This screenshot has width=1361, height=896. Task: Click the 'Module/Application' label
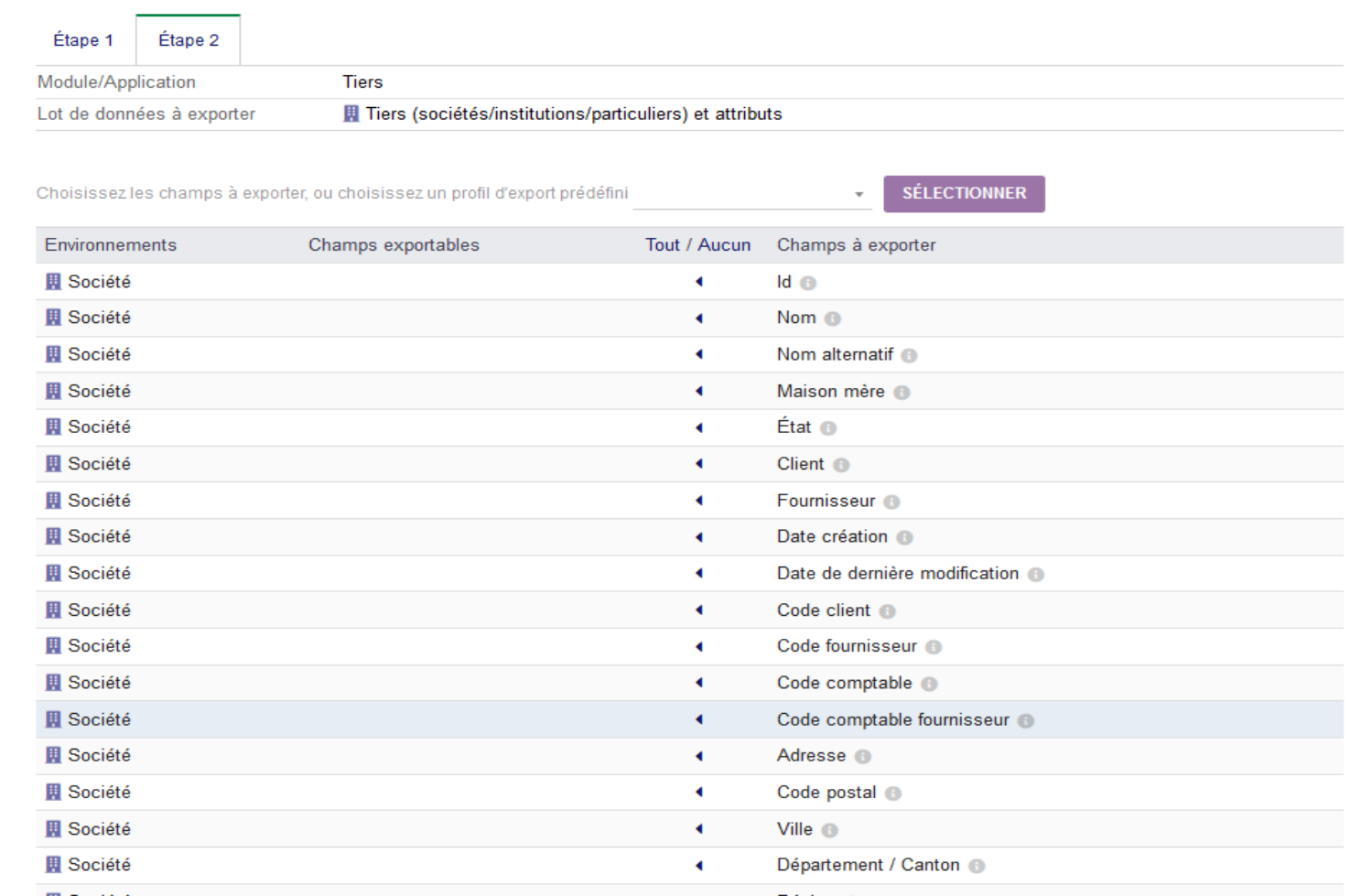point(116,82)
